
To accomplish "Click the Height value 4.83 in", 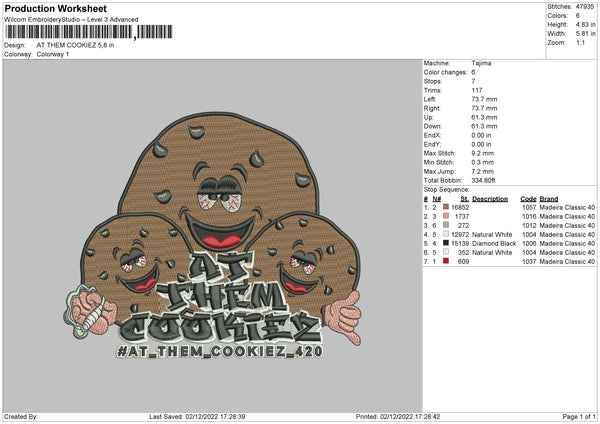I will click(x=585, y=24).
